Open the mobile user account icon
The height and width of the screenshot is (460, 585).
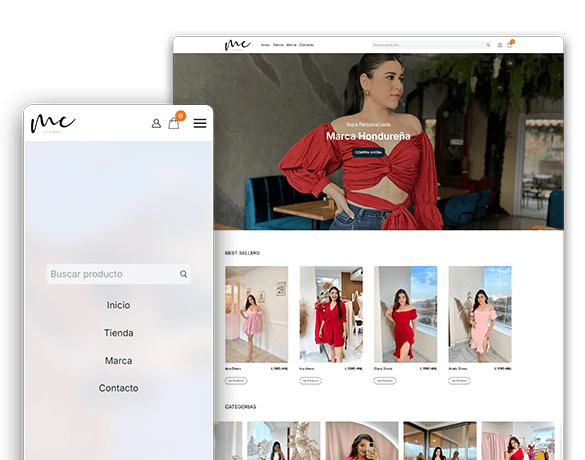coord(156,123)
